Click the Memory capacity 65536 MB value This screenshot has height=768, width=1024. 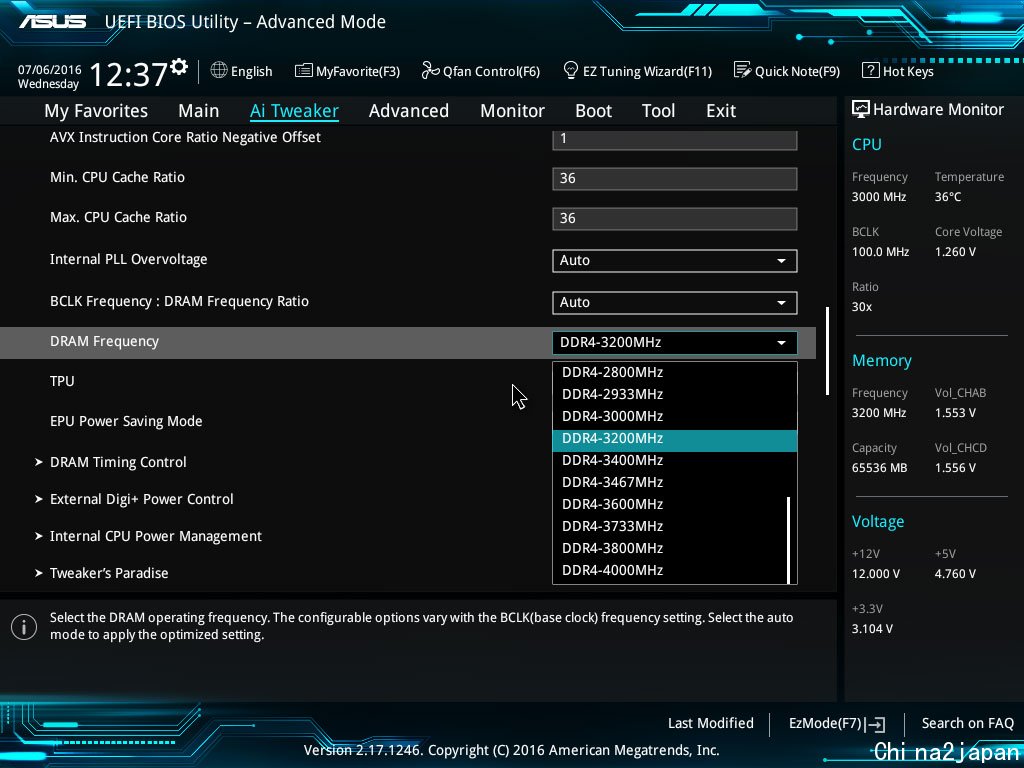(879, 468)
